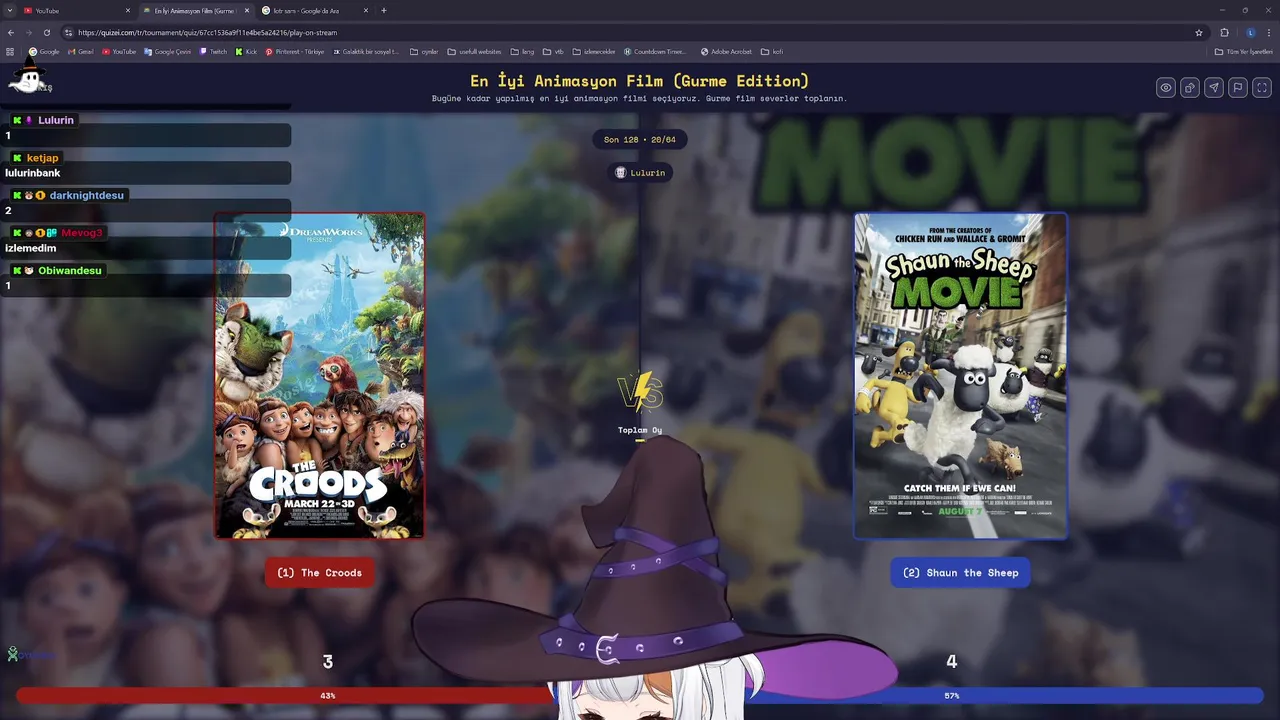Expand the kofi bookmark folder
Image resolution: width=1280 pixels, height=720 pixels.
772,51
